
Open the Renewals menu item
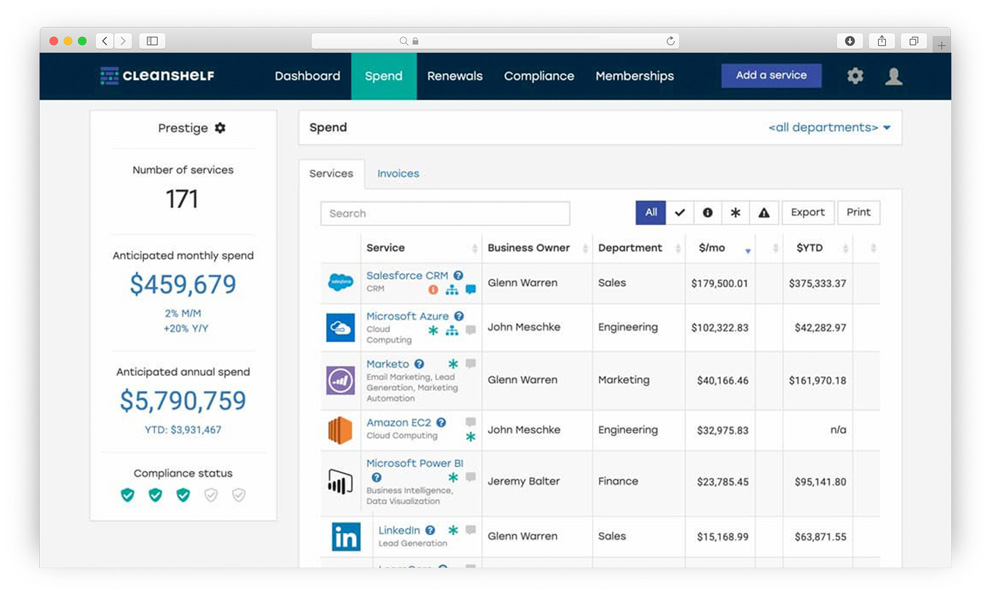click(455, 76)
